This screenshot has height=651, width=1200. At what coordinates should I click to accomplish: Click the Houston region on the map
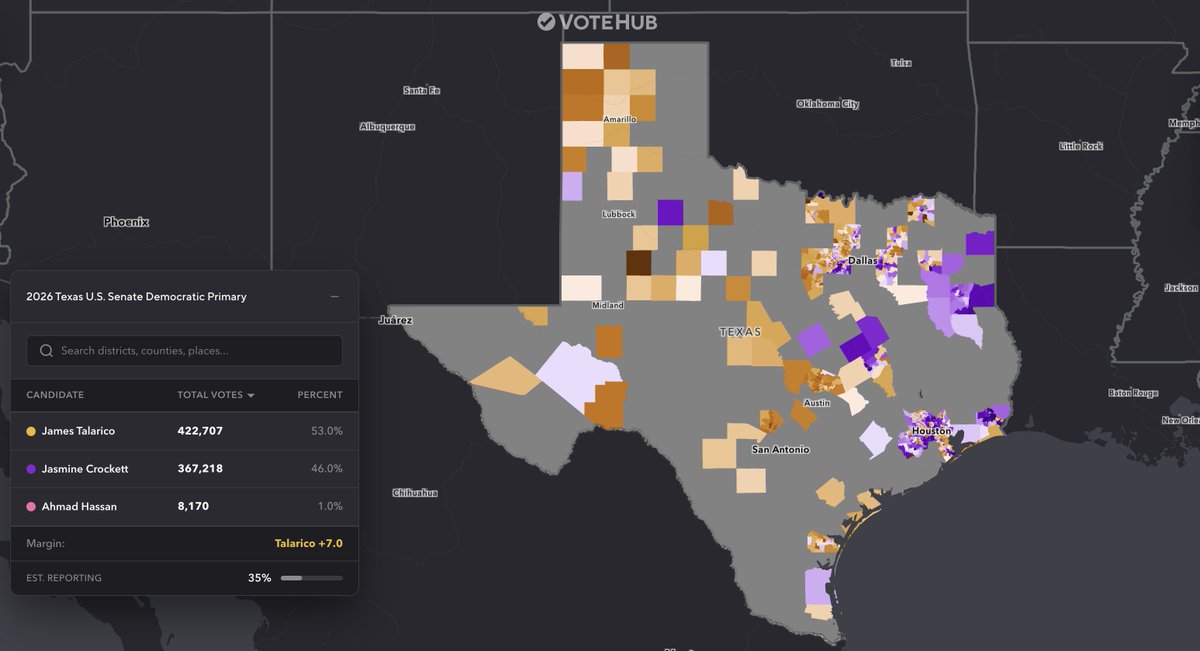coord(930,431)
